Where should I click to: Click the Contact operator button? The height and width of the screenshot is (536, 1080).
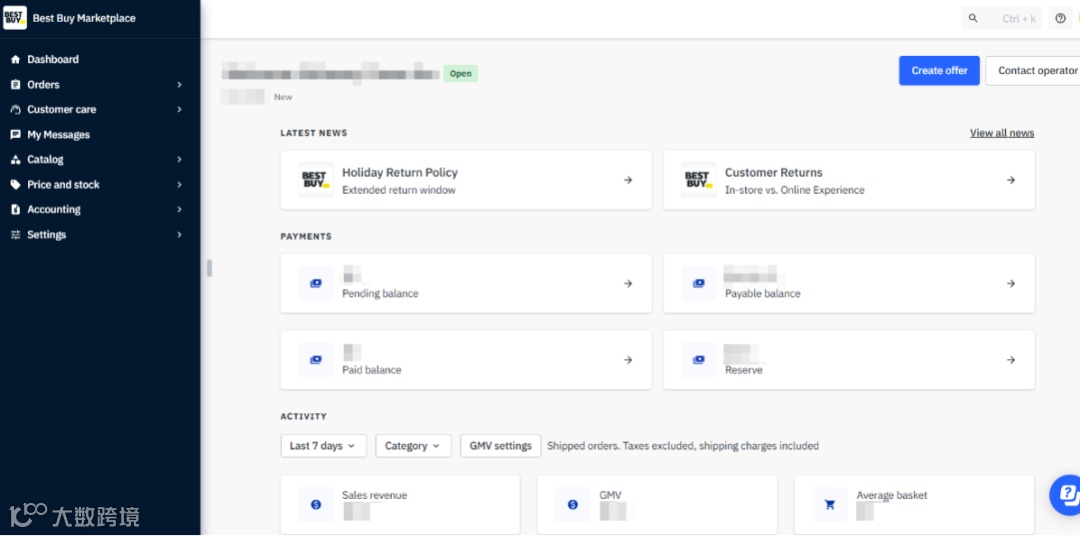pos(1033,71)
